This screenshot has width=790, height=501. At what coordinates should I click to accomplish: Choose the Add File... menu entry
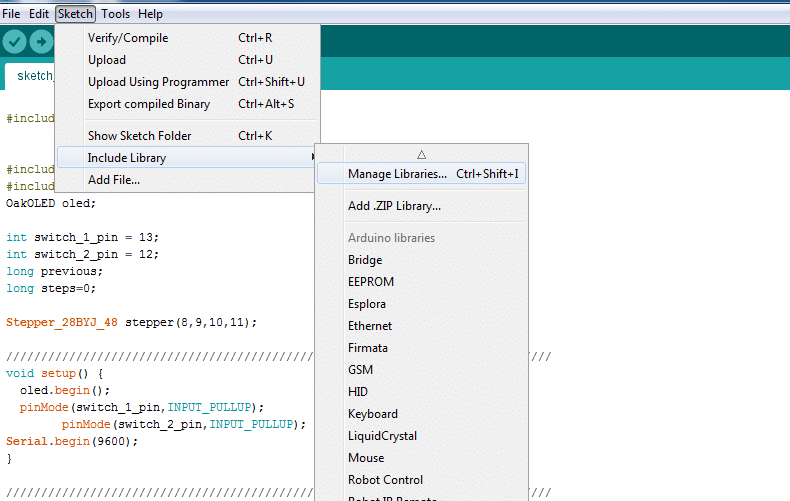coord(114,180)
